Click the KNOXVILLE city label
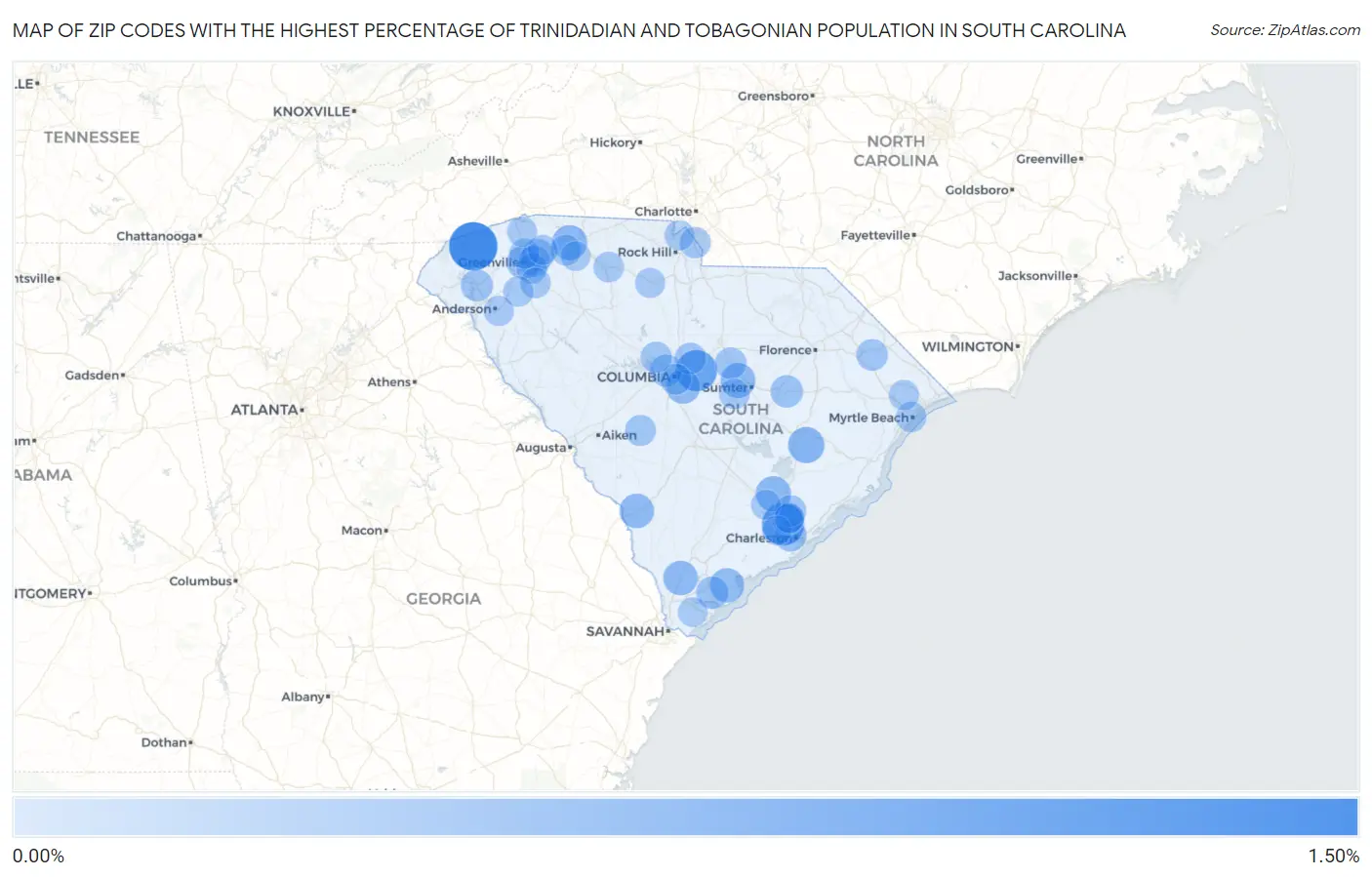This screenshot has width=1372, height=877. click(x=311, y=111)
